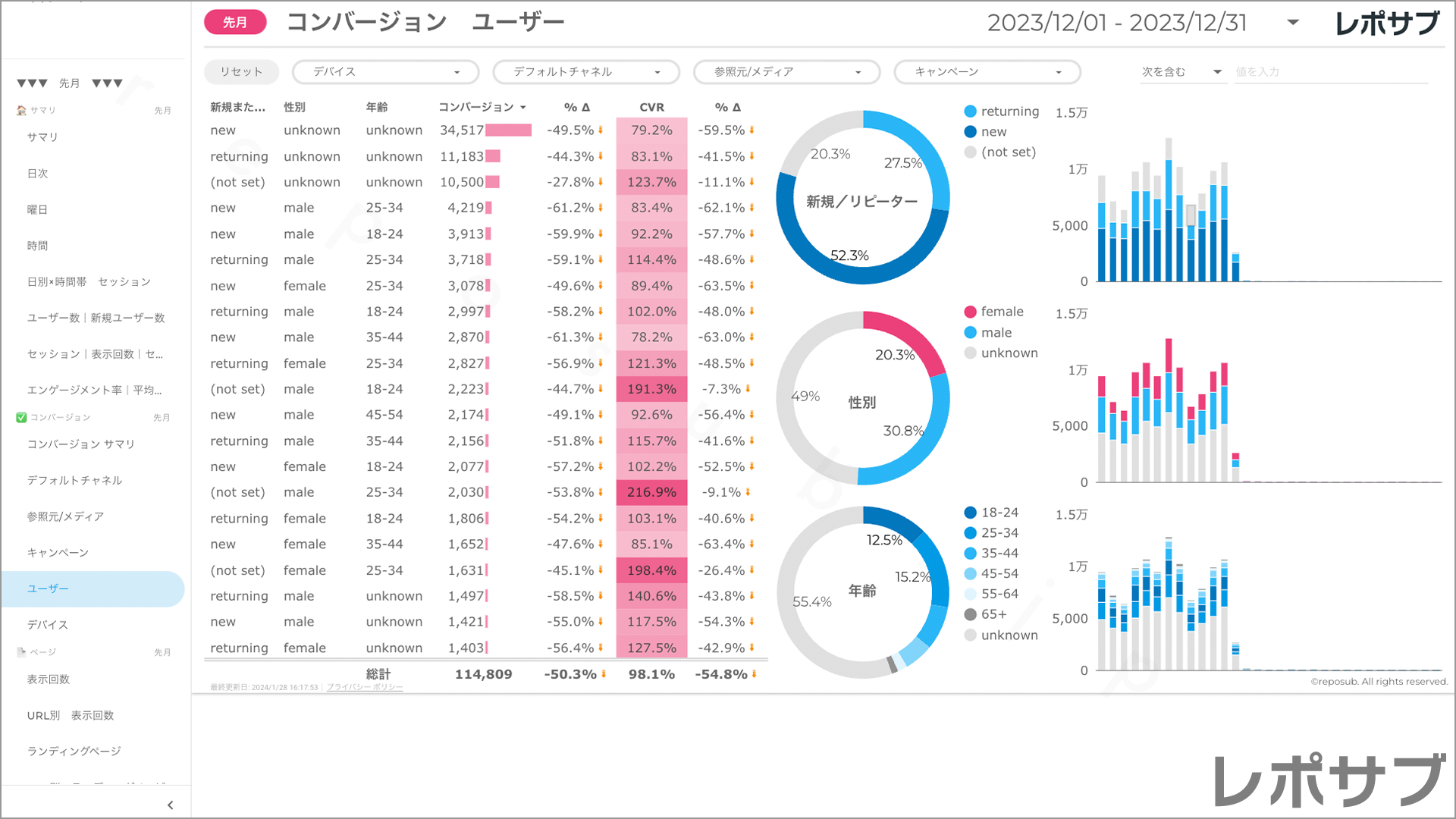Click the page icon beside ページ section
The height and width of the screenshot is (819, 1456).
(x=21, y=652)
